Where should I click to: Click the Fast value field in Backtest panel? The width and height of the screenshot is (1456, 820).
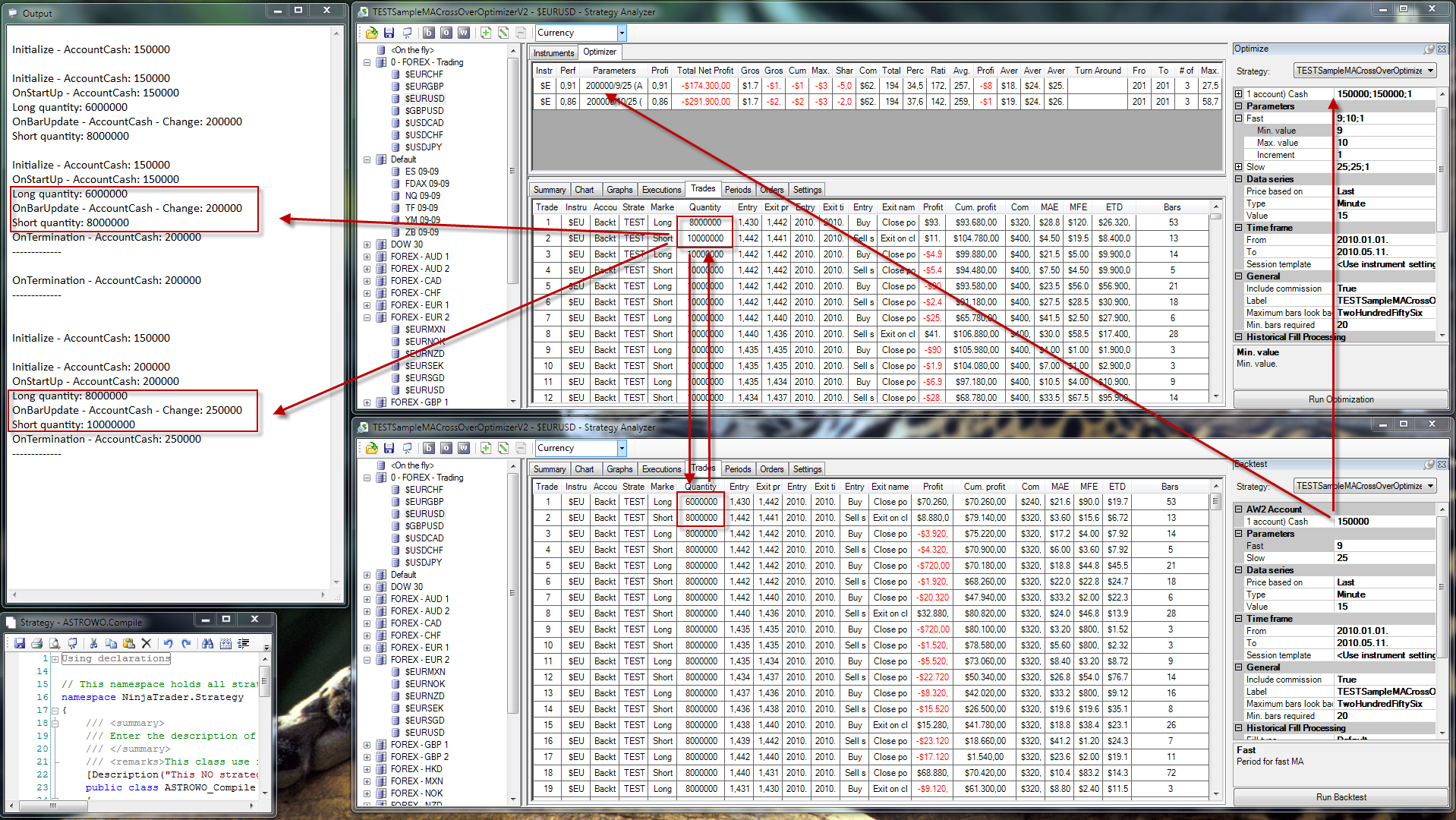[x=1385, y=546]
